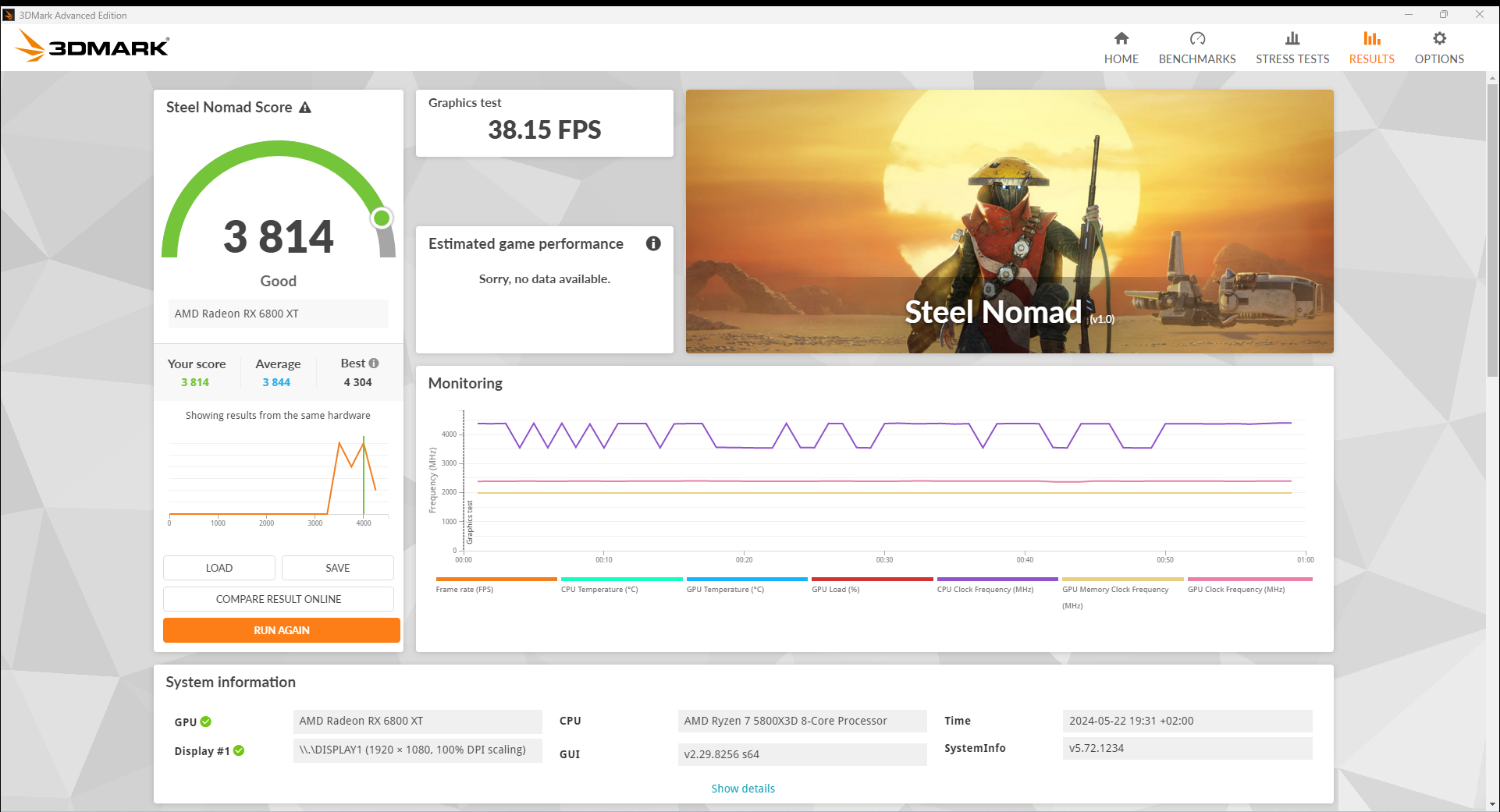The height and width of the screenshot is (812, 1500).
Task: Click the Time value 2024-05-22 19:31
Action: pos(1187,721)
